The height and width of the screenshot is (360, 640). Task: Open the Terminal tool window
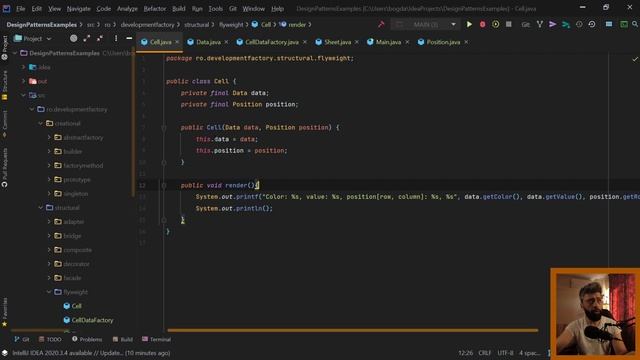pyautogui.click(x=156, y=340)
